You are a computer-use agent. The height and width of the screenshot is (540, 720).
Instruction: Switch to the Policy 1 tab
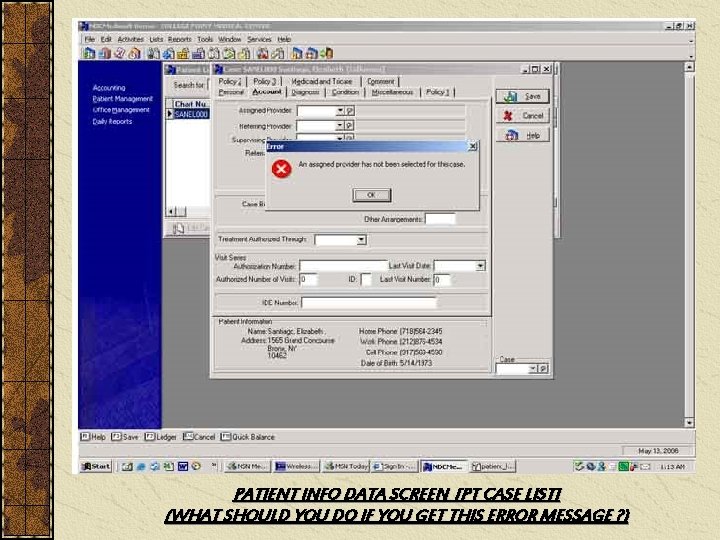point(438,92)
